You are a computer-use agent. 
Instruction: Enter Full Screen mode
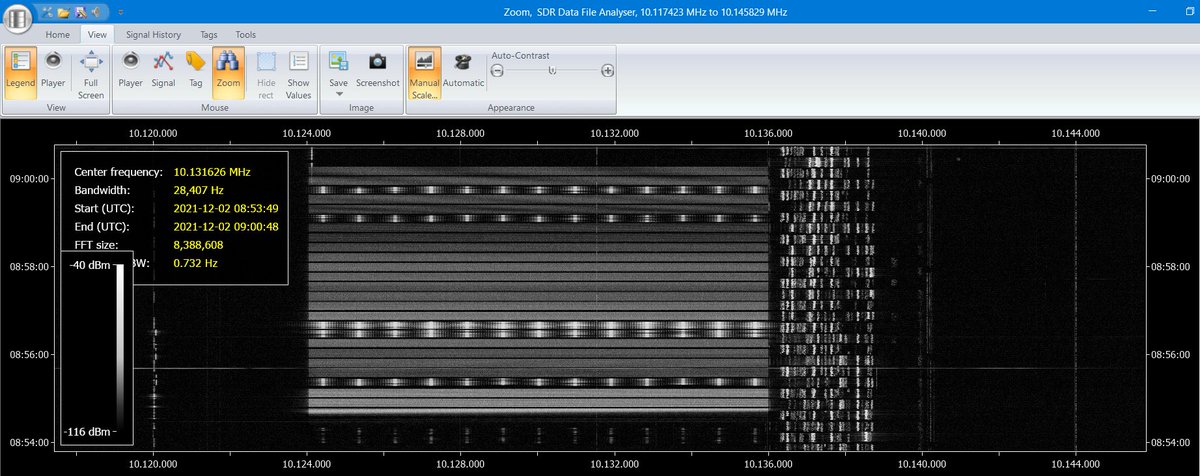click(91, 72)
